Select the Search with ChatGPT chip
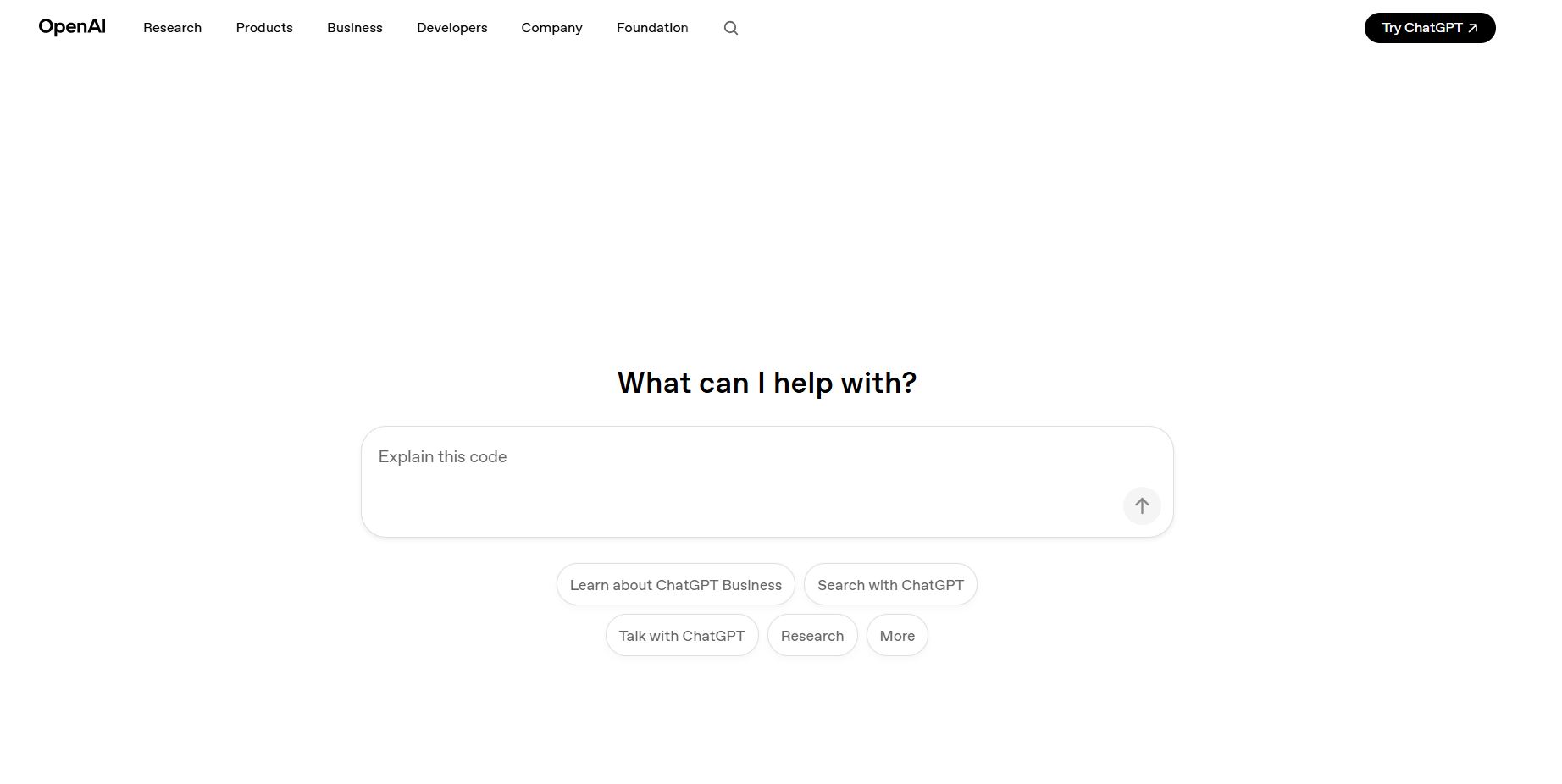 coord(890,585)
